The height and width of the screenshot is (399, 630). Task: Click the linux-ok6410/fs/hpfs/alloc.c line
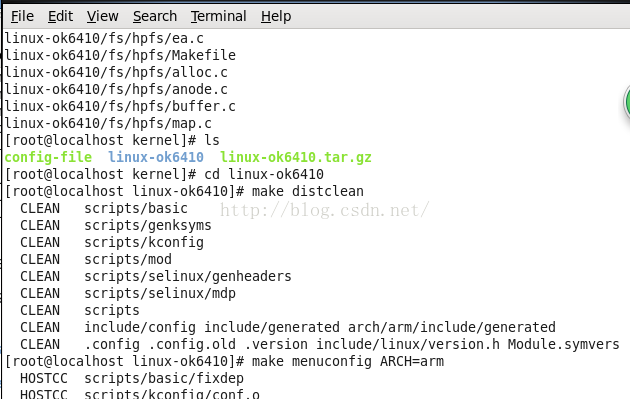point(116,72)
